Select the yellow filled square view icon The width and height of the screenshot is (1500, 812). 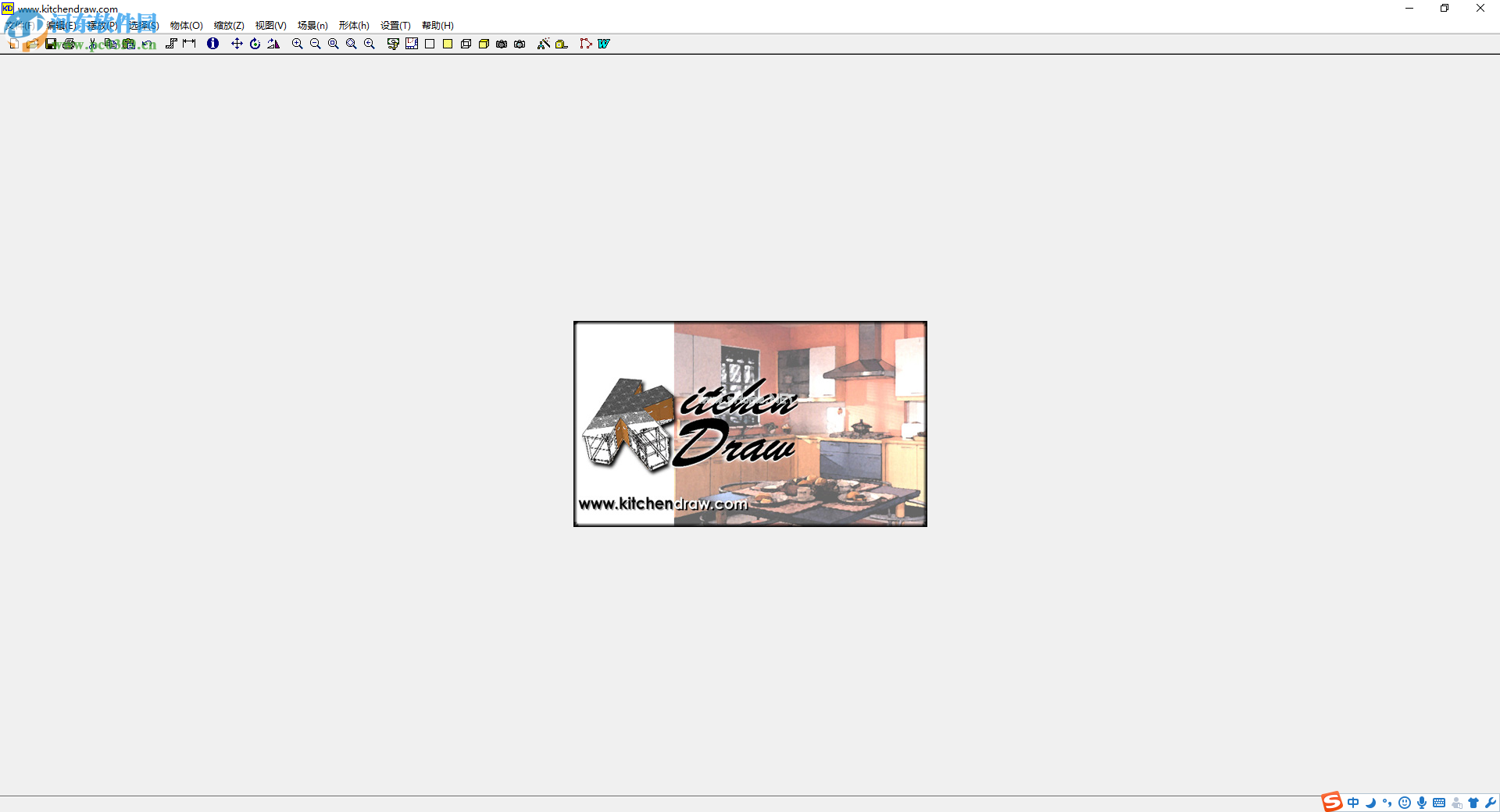(447, 44)
